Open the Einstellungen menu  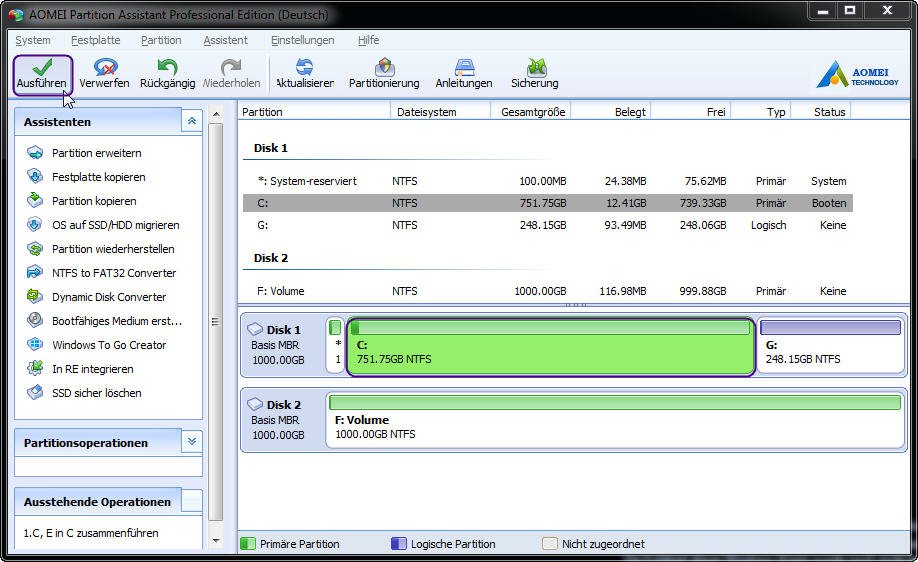[303, 40]
